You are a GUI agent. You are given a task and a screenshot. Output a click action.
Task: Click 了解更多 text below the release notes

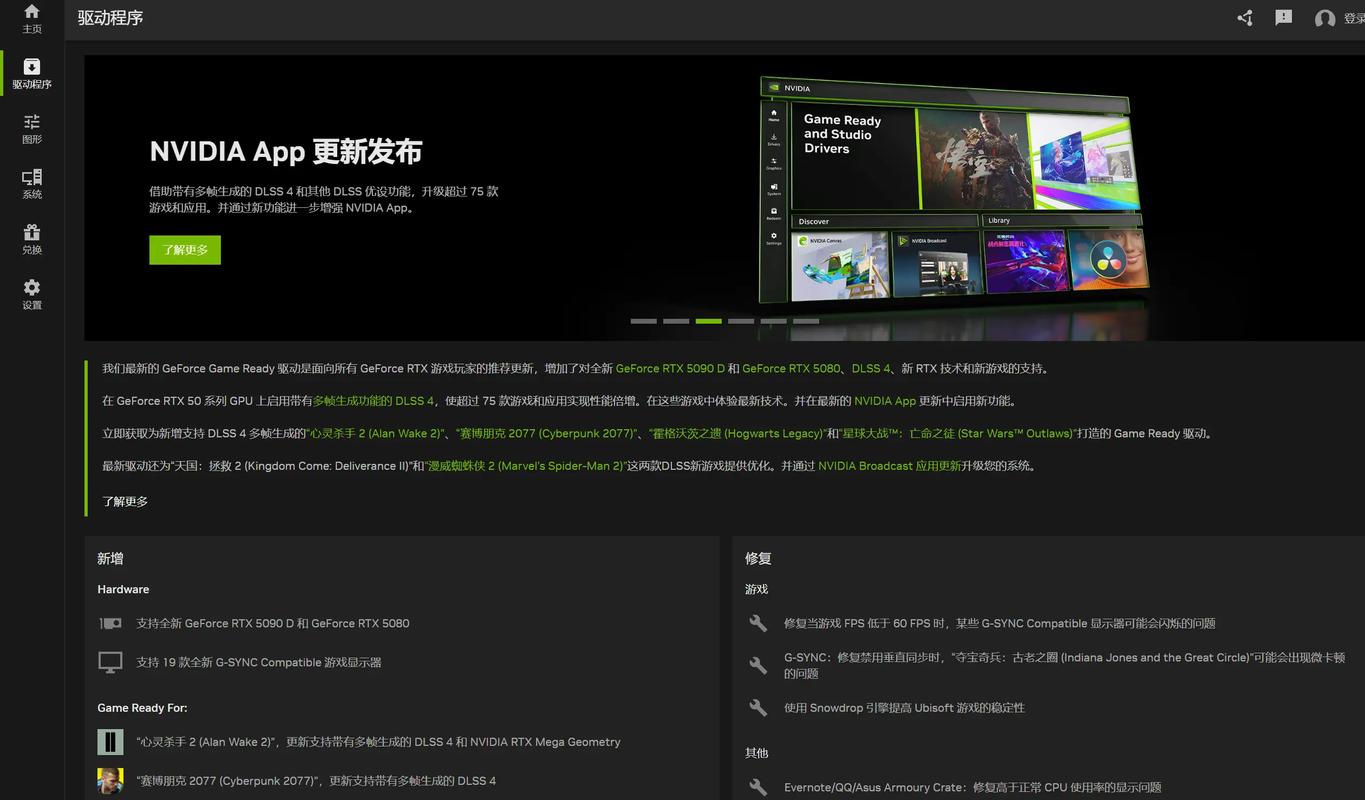(x=125, y=501)
